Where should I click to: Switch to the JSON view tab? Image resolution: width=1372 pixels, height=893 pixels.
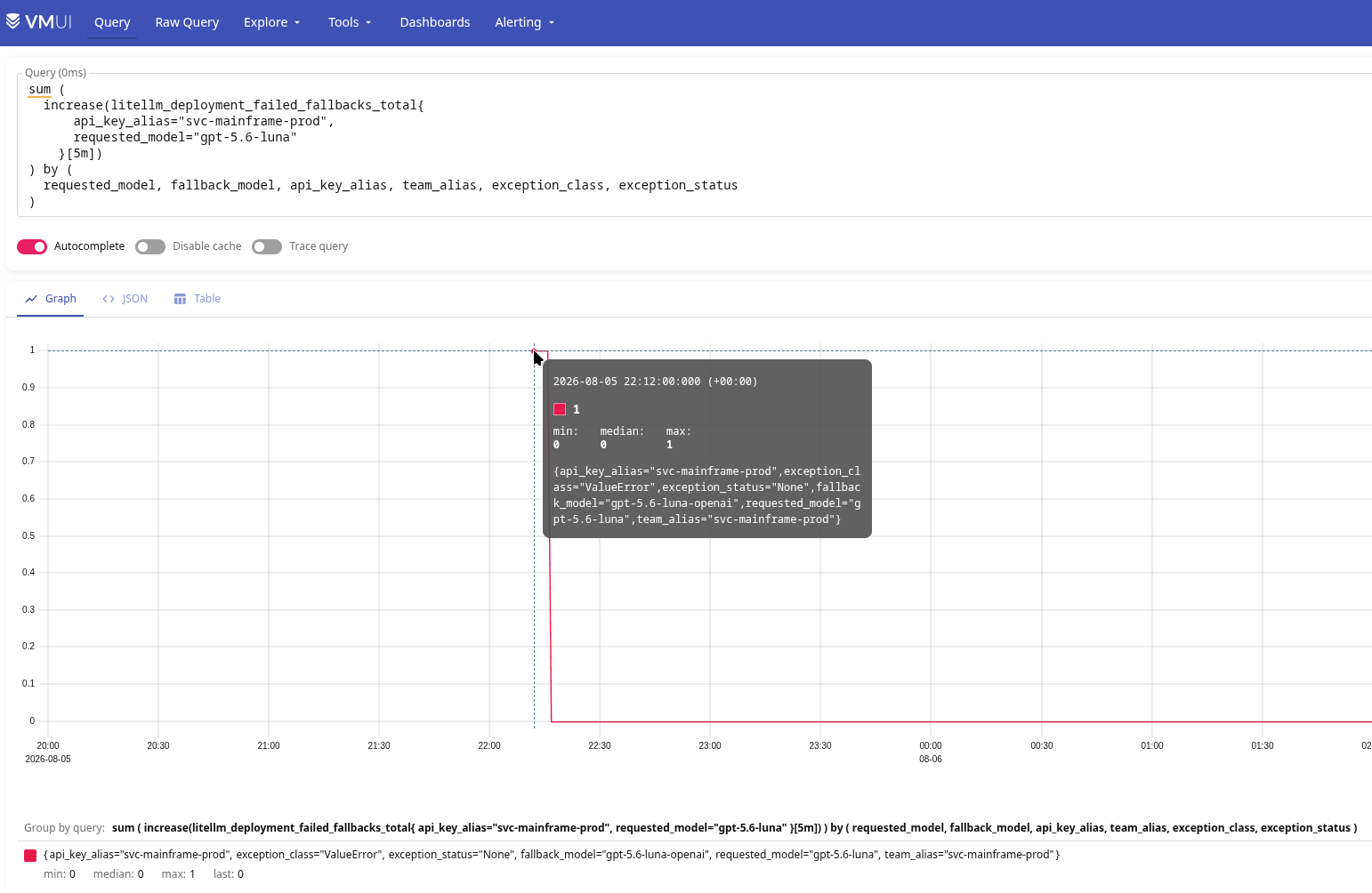pos(125,299)
